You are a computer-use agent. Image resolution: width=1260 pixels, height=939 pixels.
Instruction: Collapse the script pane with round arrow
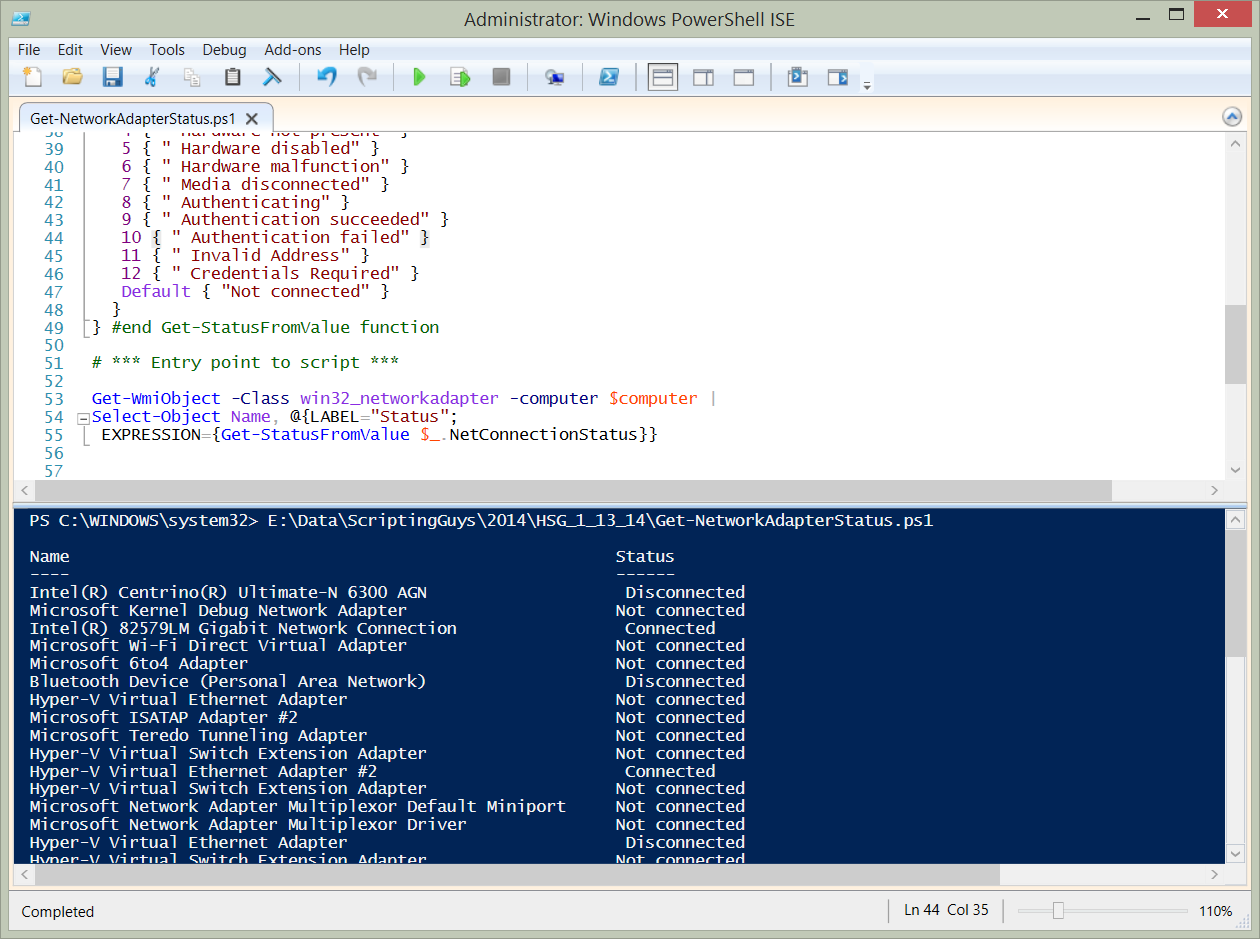pos(1232,117)
